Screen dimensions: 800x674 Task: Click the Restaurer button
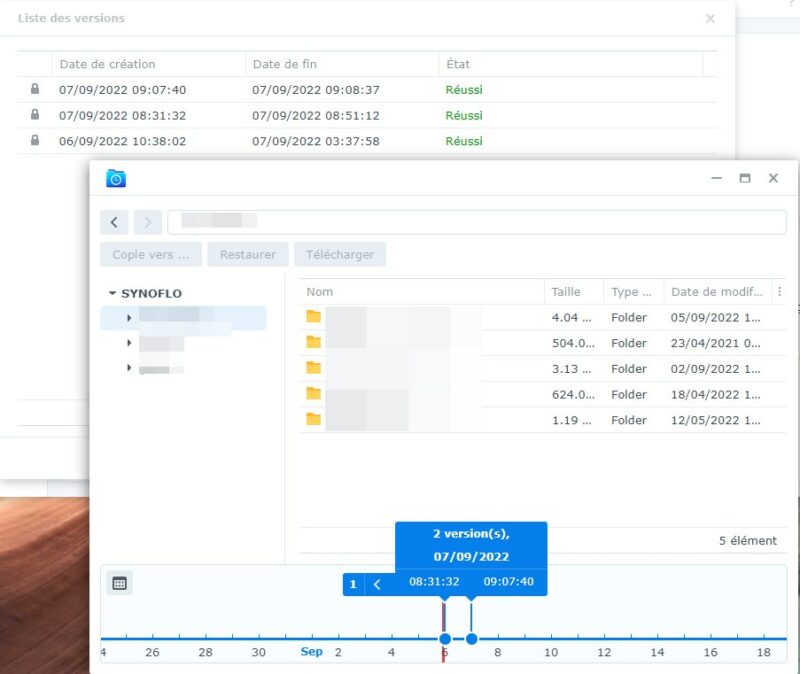[x=247, y=254]
